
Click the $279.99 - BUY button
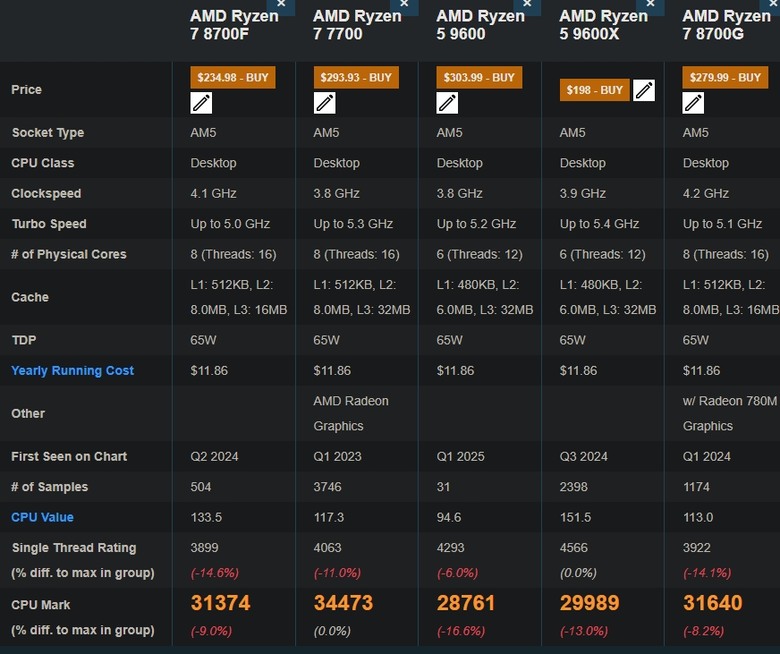(725, 78)
